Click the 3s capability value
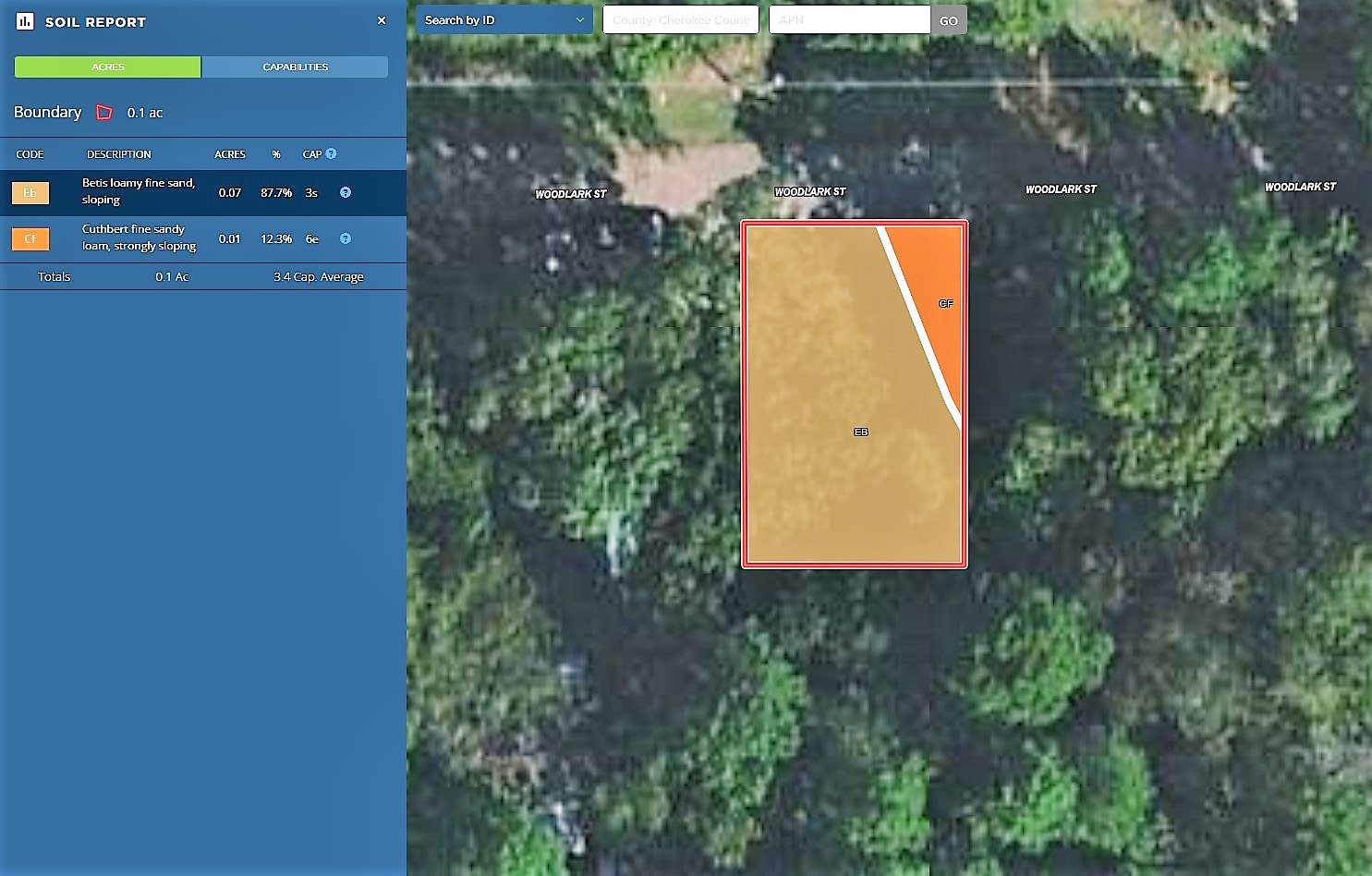The image size is (1372, 876). coord(311,192)
